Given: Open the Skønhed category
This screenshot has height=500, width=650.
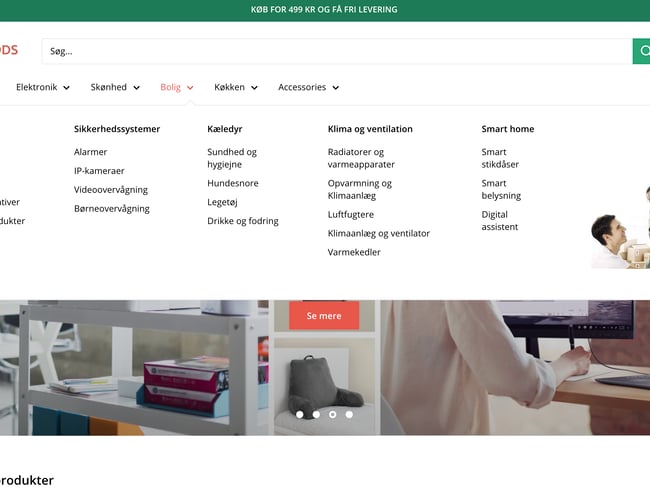Looking at the screenshot, I should click(109, 87).
